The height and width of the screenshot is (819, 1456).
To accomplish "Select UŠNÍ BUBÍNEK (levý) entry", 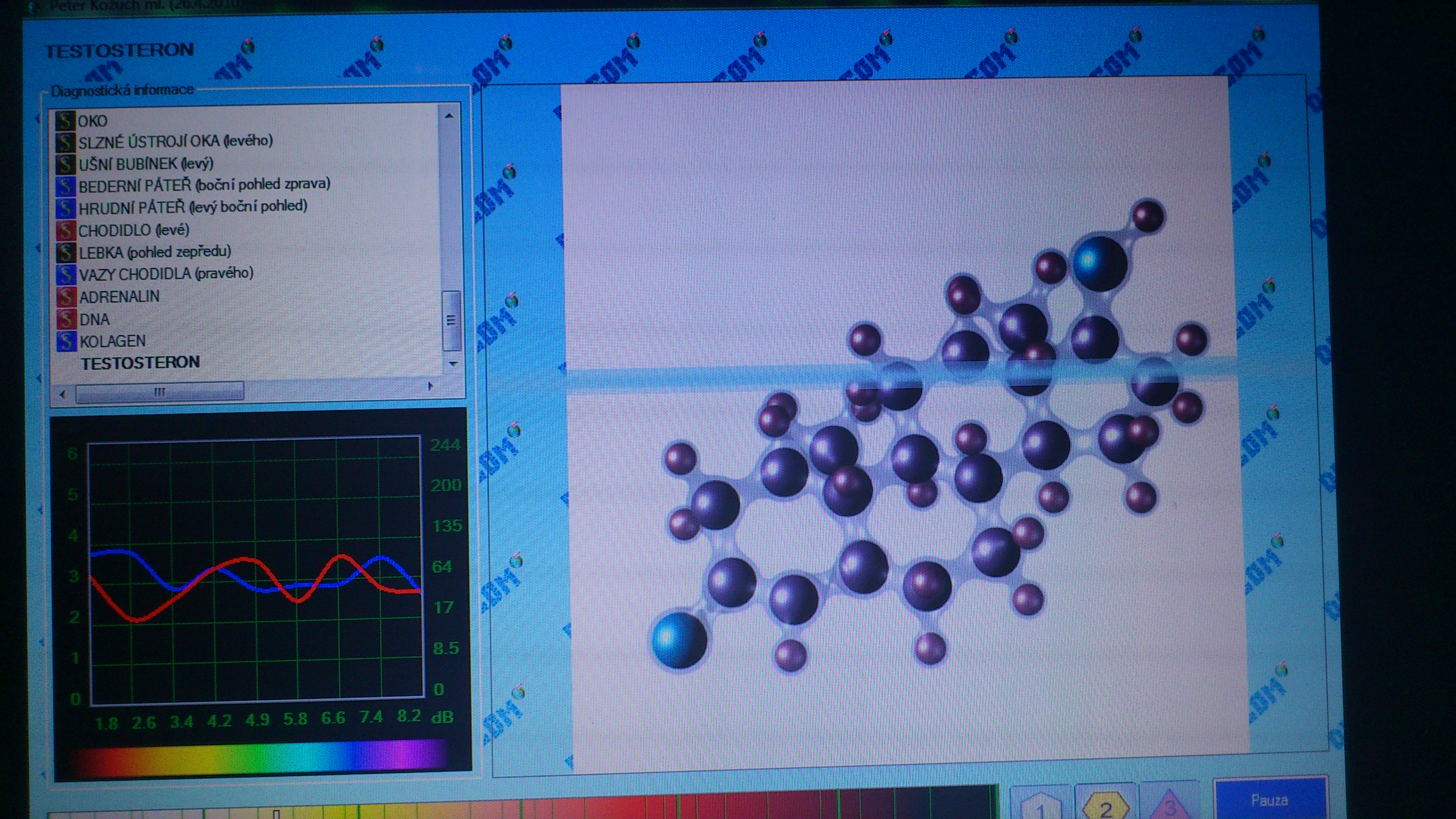I will [146, 163].
